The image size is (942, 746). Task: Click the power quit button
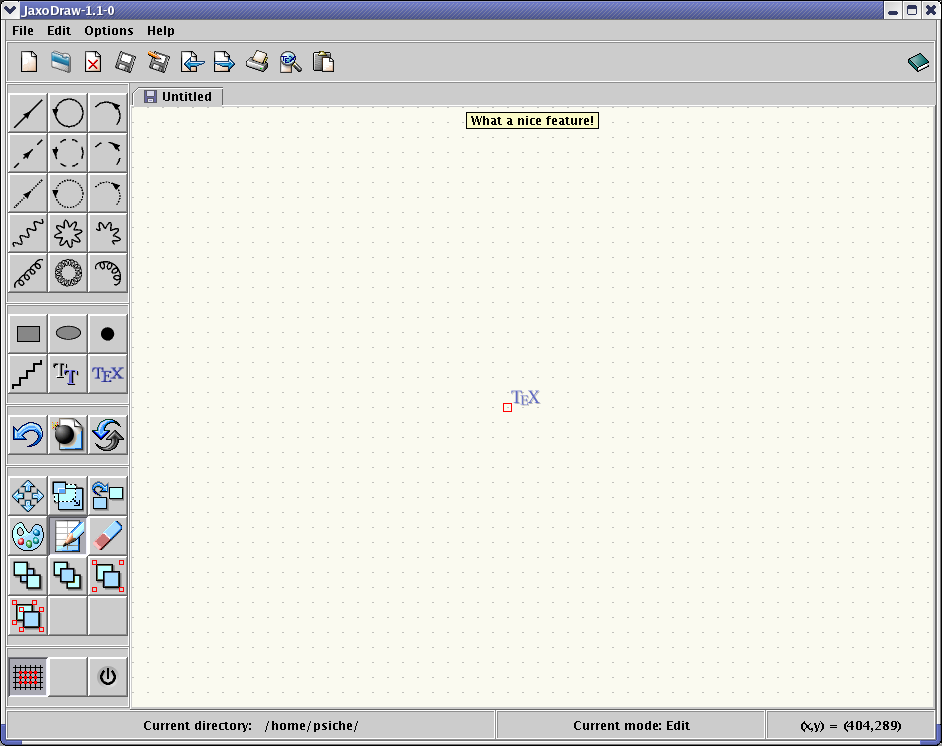tap(108, 677)
